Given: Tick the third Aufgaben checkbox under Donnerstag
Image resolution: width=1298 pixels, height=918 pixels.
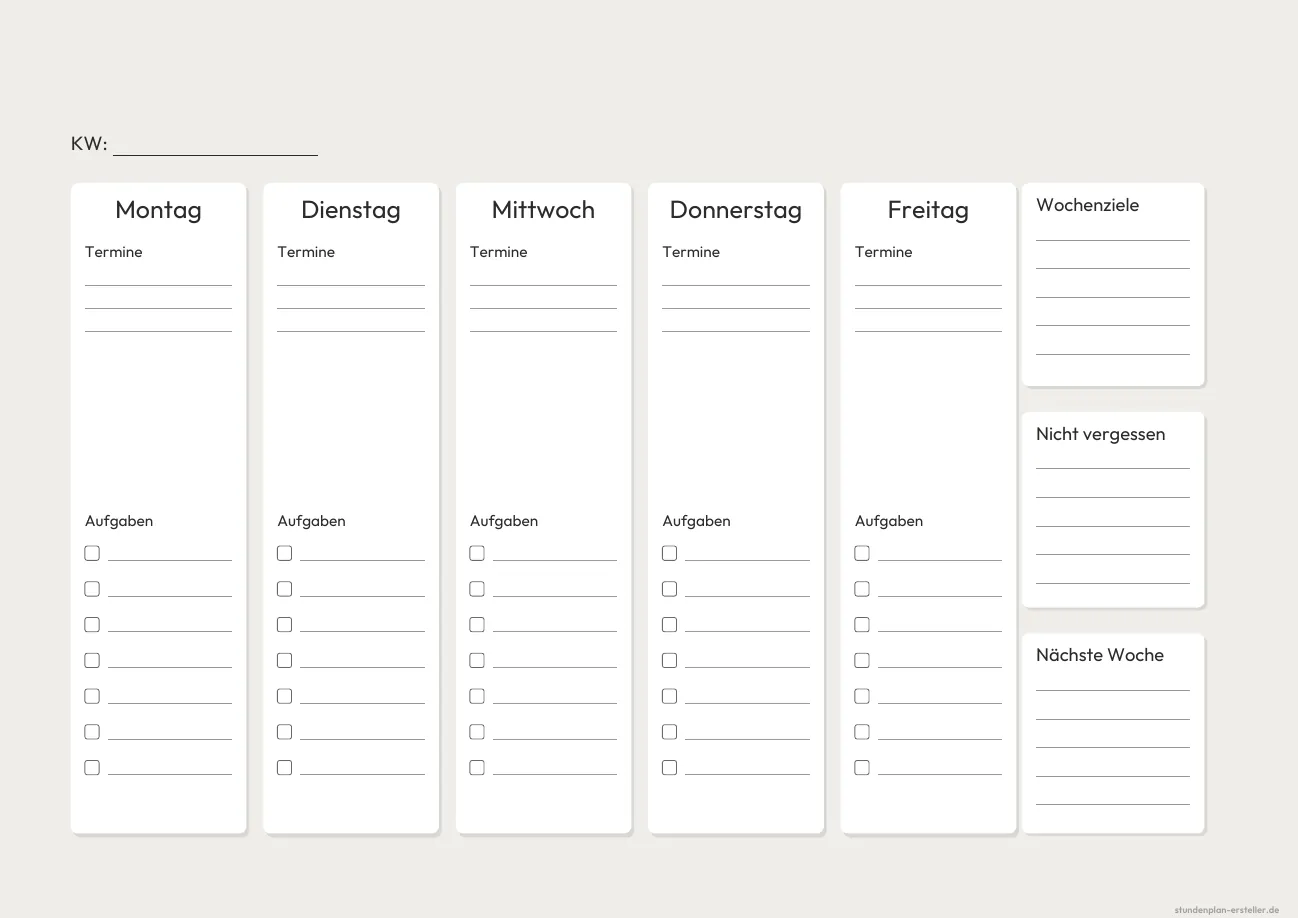Looking at the screenshot, I should point(670,625).
